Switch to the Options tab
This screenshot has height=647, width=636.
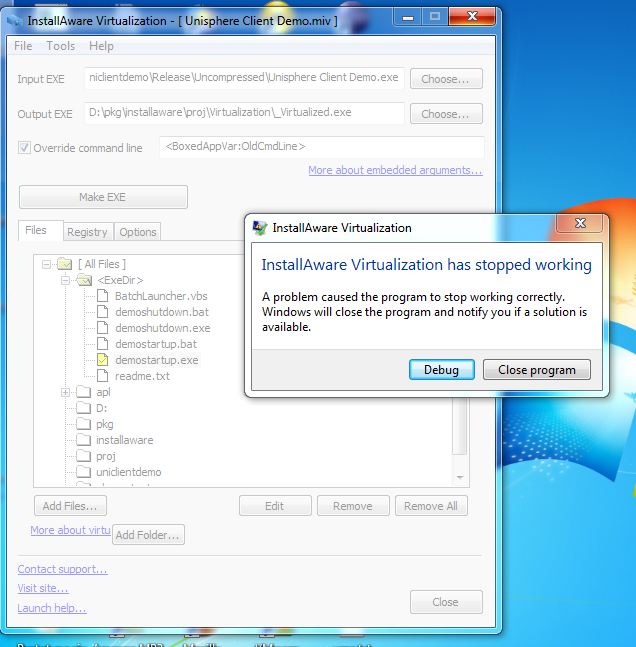pos(137,232)
